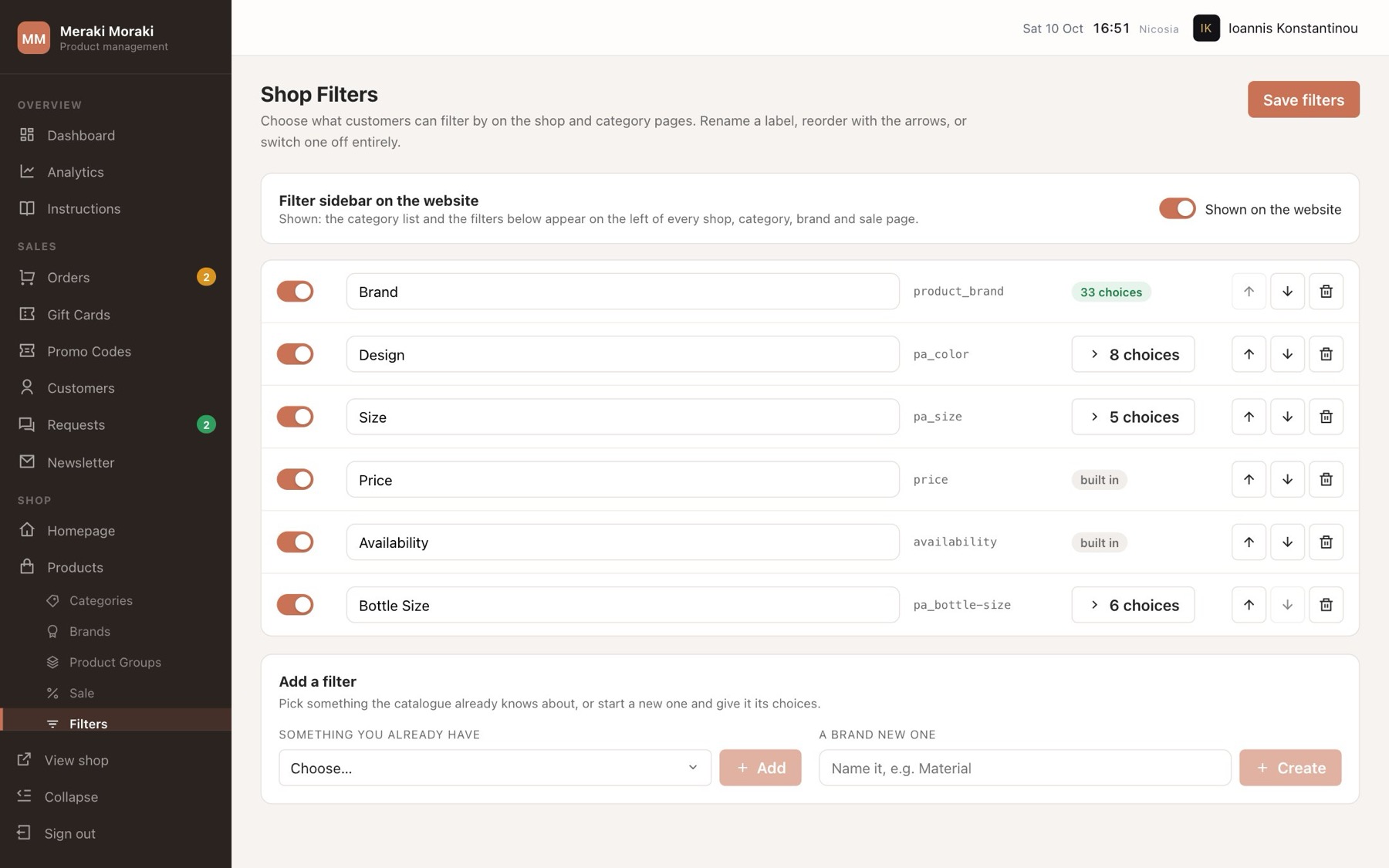Move the Price filter up
Viewport: 1389px width, 868px height.
1249,479
